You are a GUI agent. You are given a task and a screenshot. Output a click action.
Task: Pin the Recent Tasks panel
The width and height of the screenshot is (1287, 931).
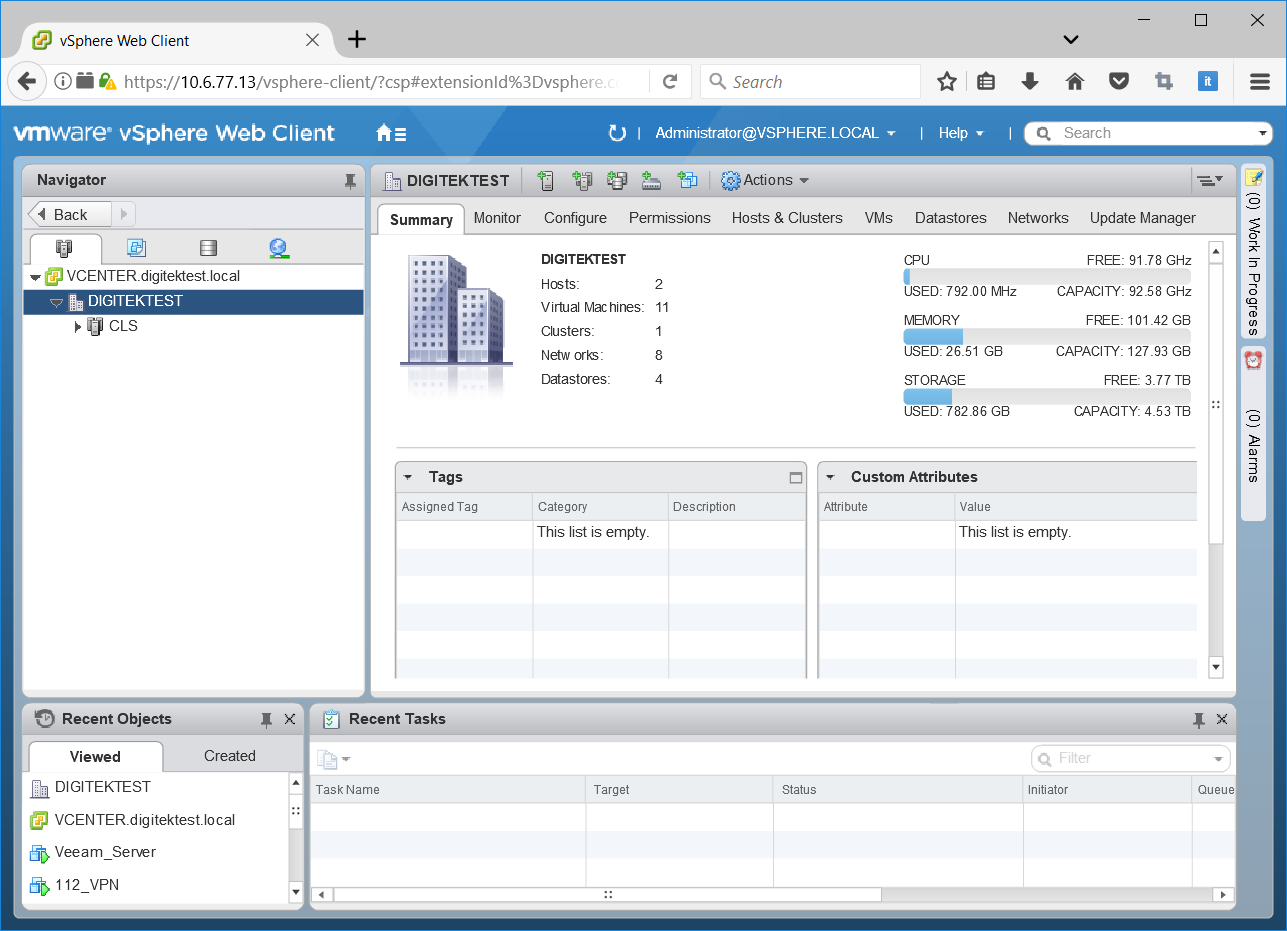[1198, 719]
